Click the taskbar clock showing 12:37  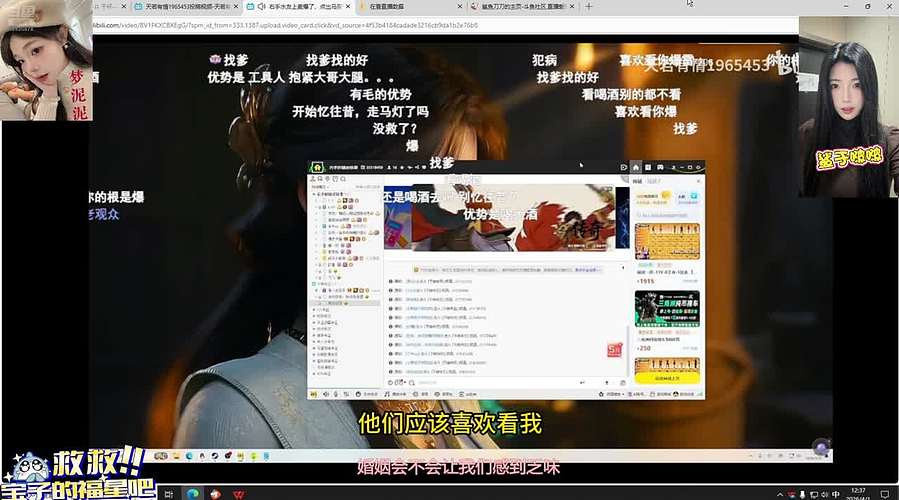click(x=858, y=494)
